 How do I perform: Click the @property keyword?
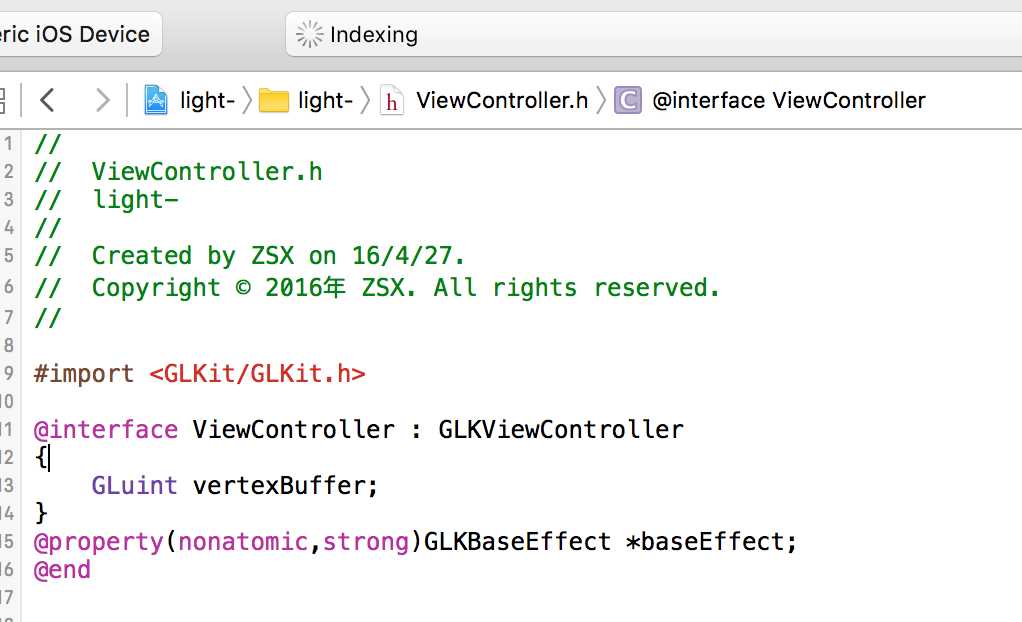point(98,542)
